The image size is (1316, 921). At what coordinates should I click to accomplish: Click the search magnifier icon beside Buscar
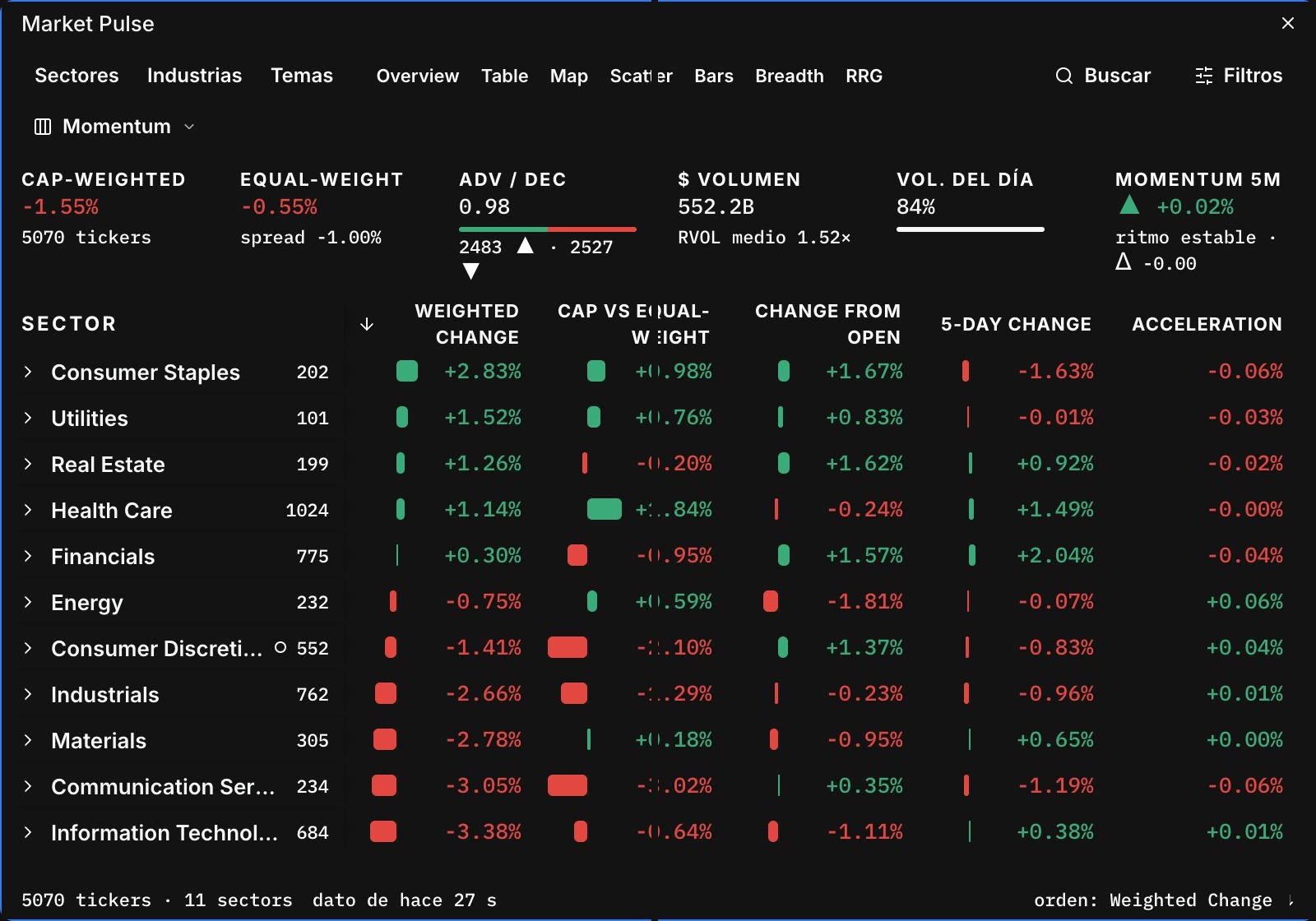1063,76
